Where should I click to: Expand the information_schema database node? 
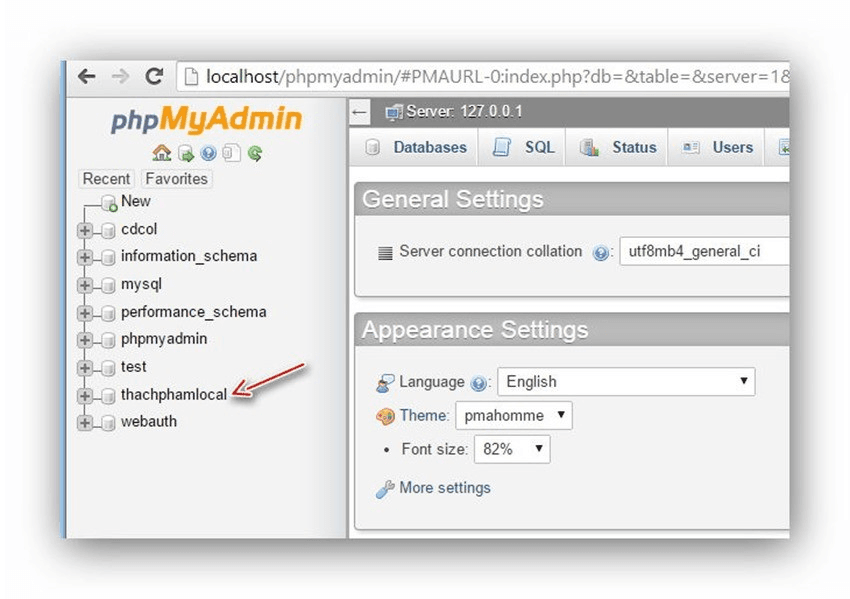(x=85, y=257)
